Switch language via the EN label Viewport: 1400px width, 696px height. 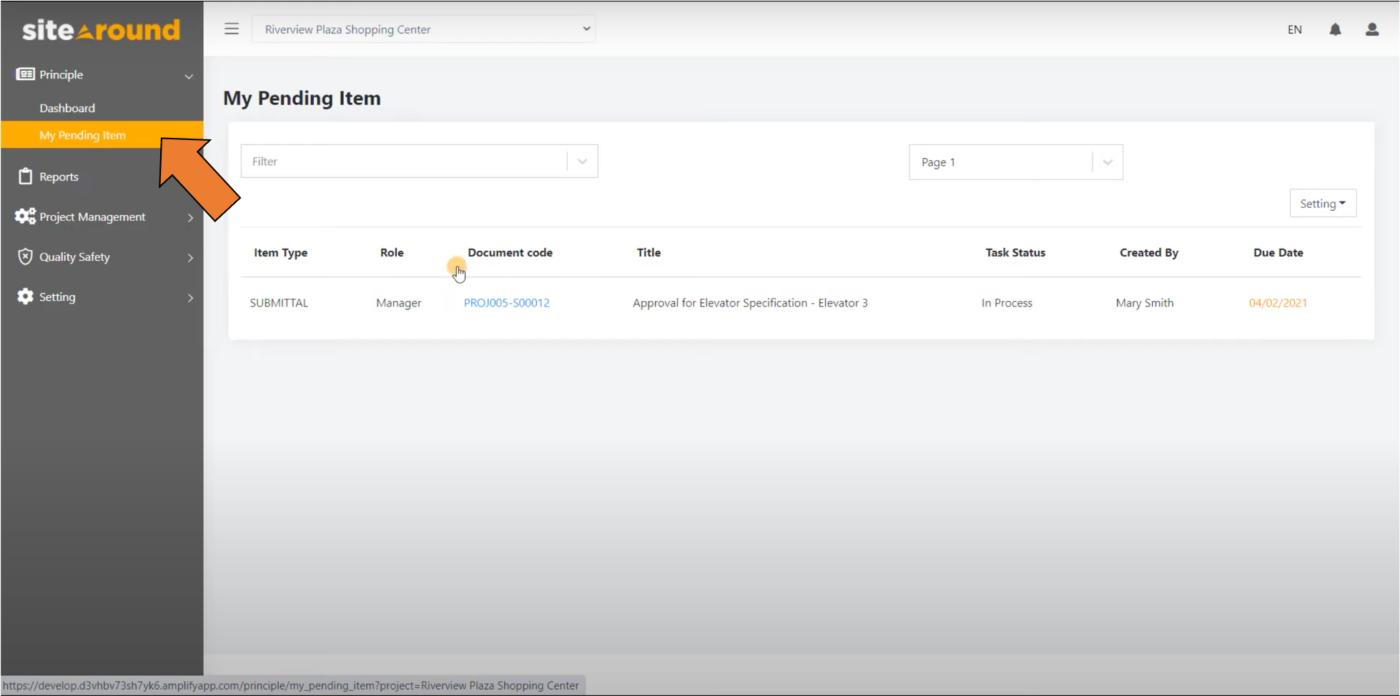tap(1294, 29)
